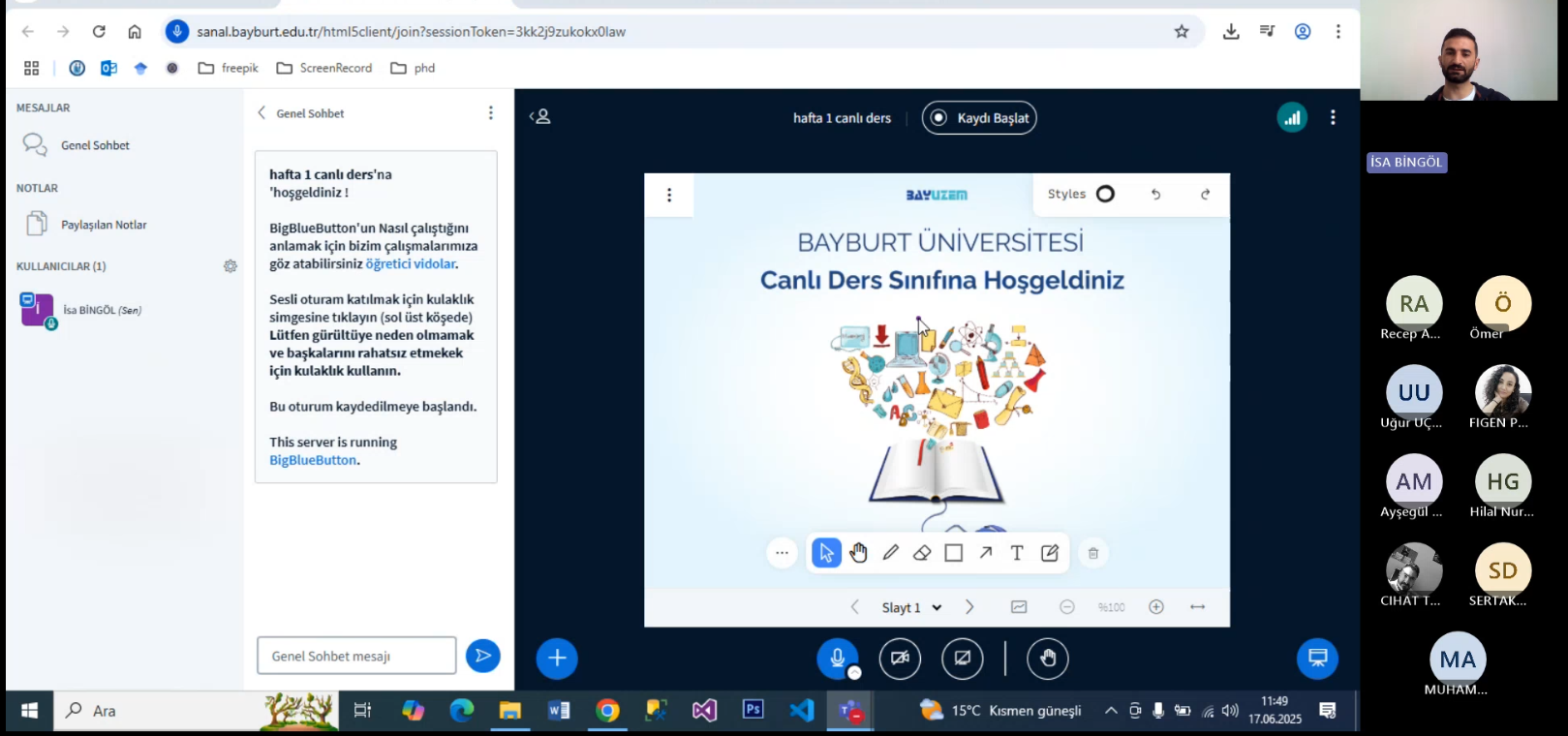Toggle screen sharing button
The width and height of the screenshot is (1568, 736).
tap(962, 659)
